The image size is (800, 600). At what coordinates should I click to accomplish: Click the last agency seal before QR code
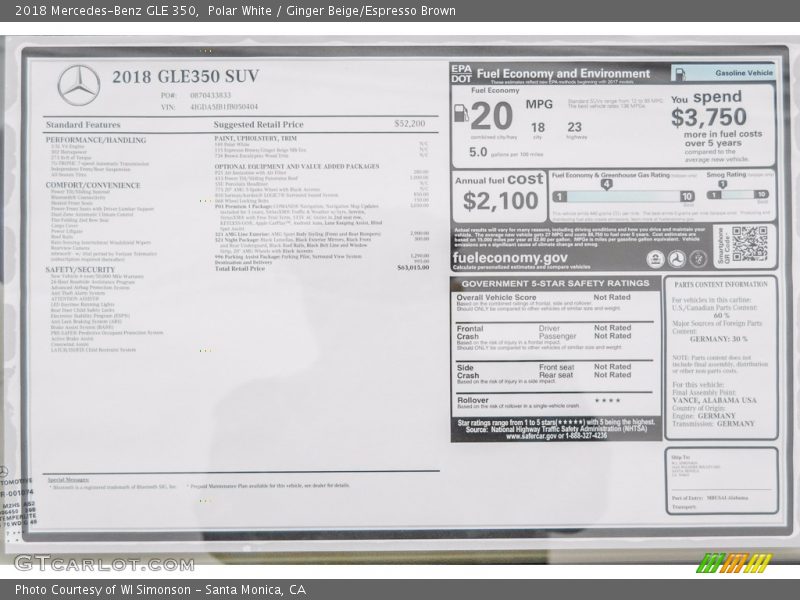click(x=698, y=259)
